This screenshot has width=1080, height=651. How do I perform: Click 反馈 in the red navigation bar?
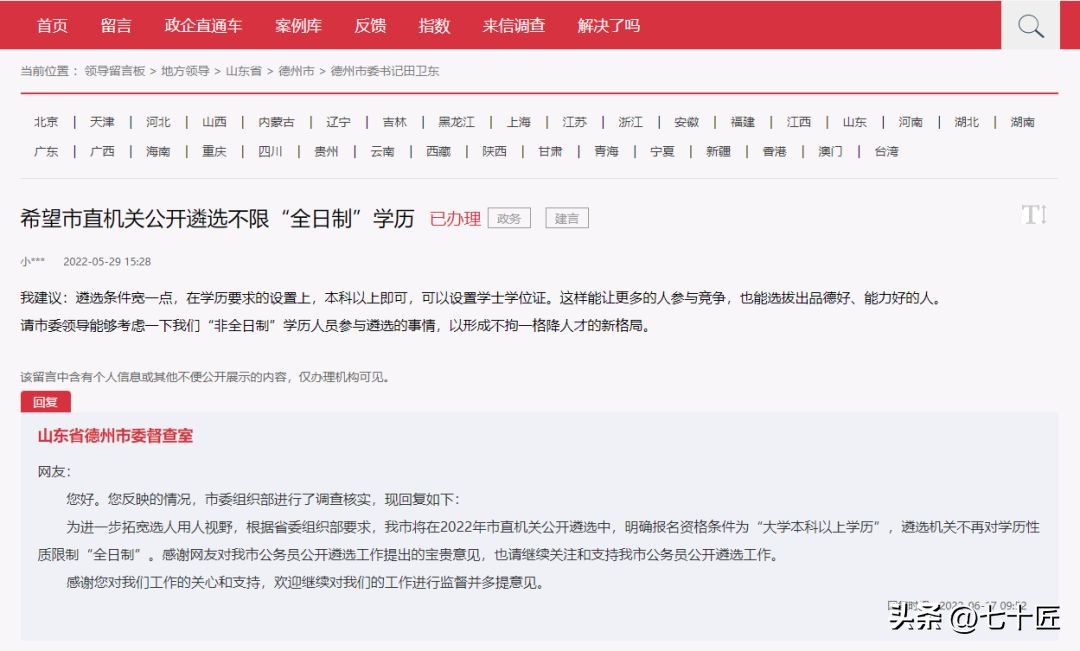click(x=372, y=26)
